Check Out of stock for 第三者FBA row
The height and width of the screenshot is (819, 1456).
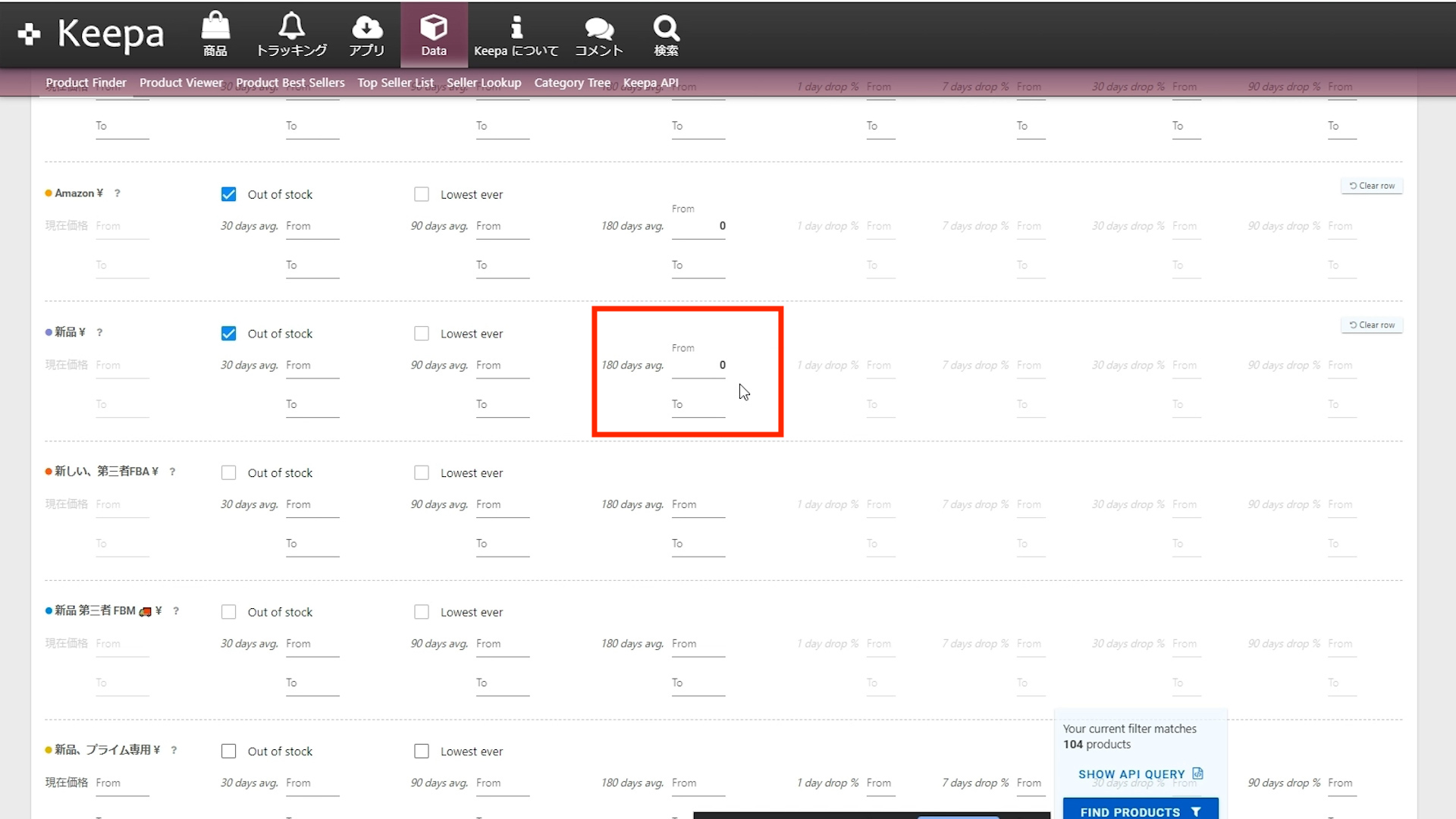(x=228, y=472)
